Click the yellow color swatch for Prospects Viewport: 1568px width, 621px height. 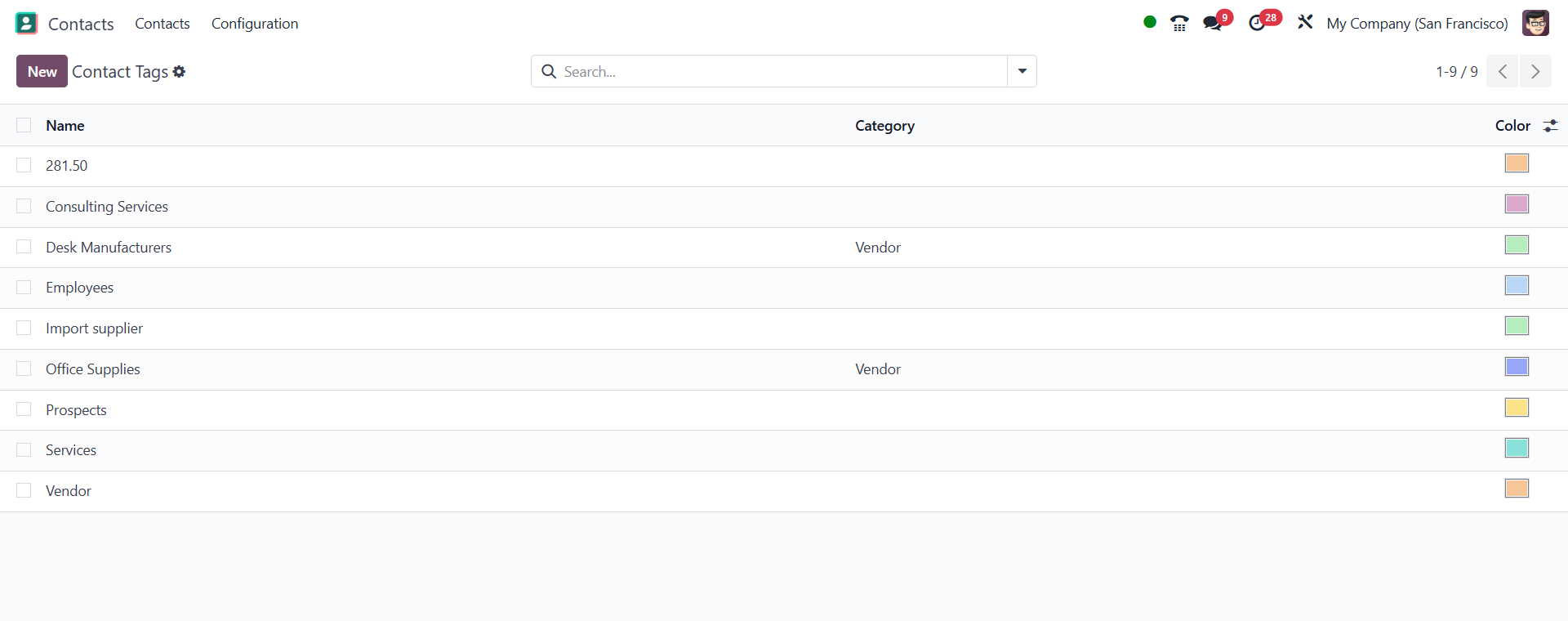(x=1517, y=408)
